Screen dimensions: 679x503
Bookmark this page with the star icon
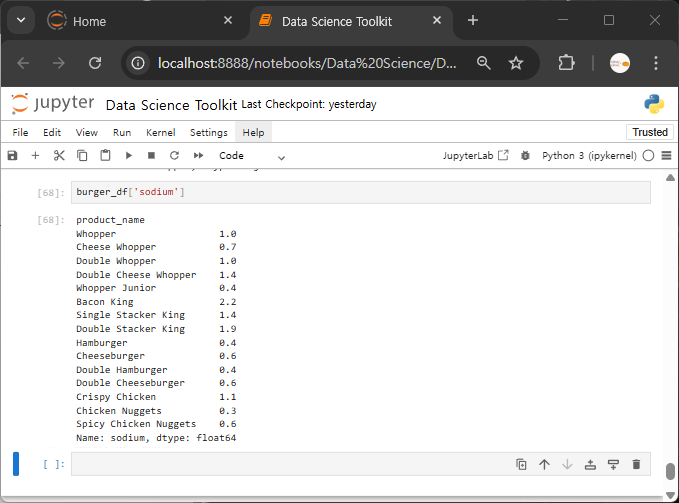(516, 63)
